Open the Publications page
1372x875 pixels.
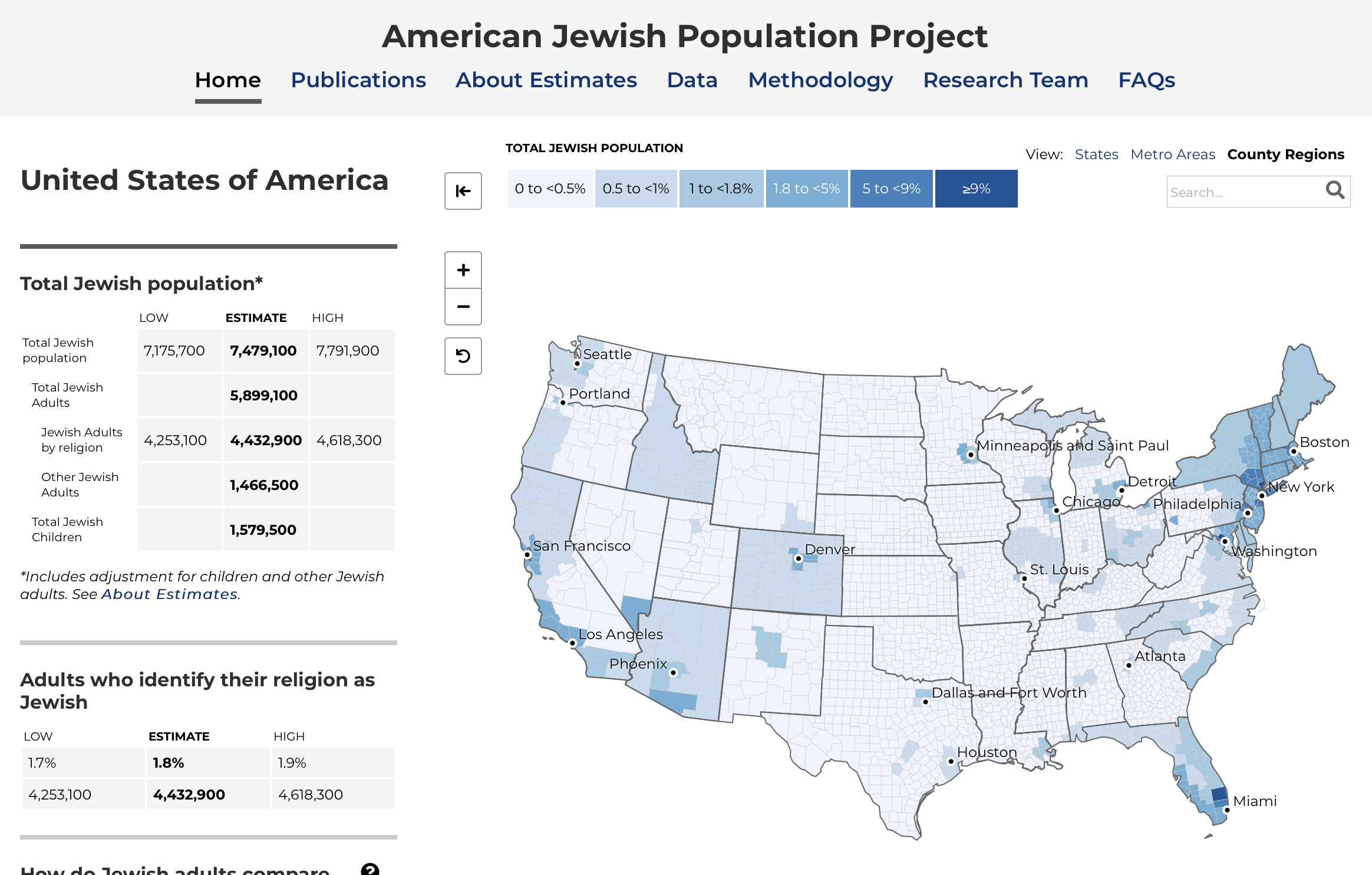point(358,80)
